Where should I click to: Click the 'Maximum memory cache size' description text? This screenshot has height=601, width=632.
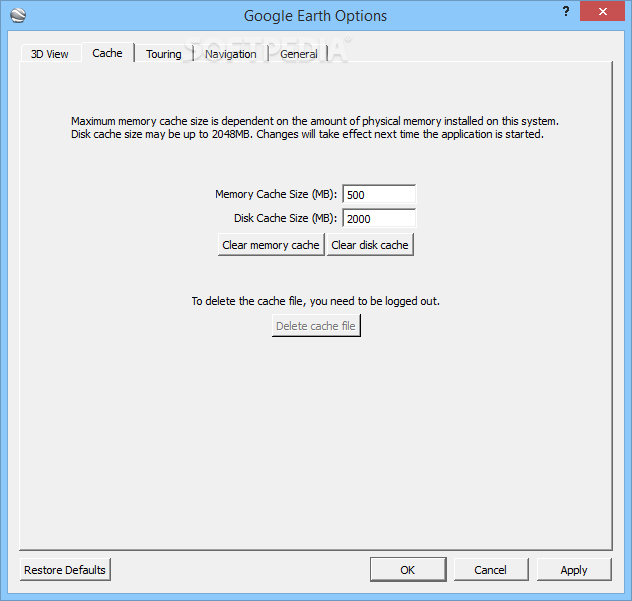coord(315,127)
